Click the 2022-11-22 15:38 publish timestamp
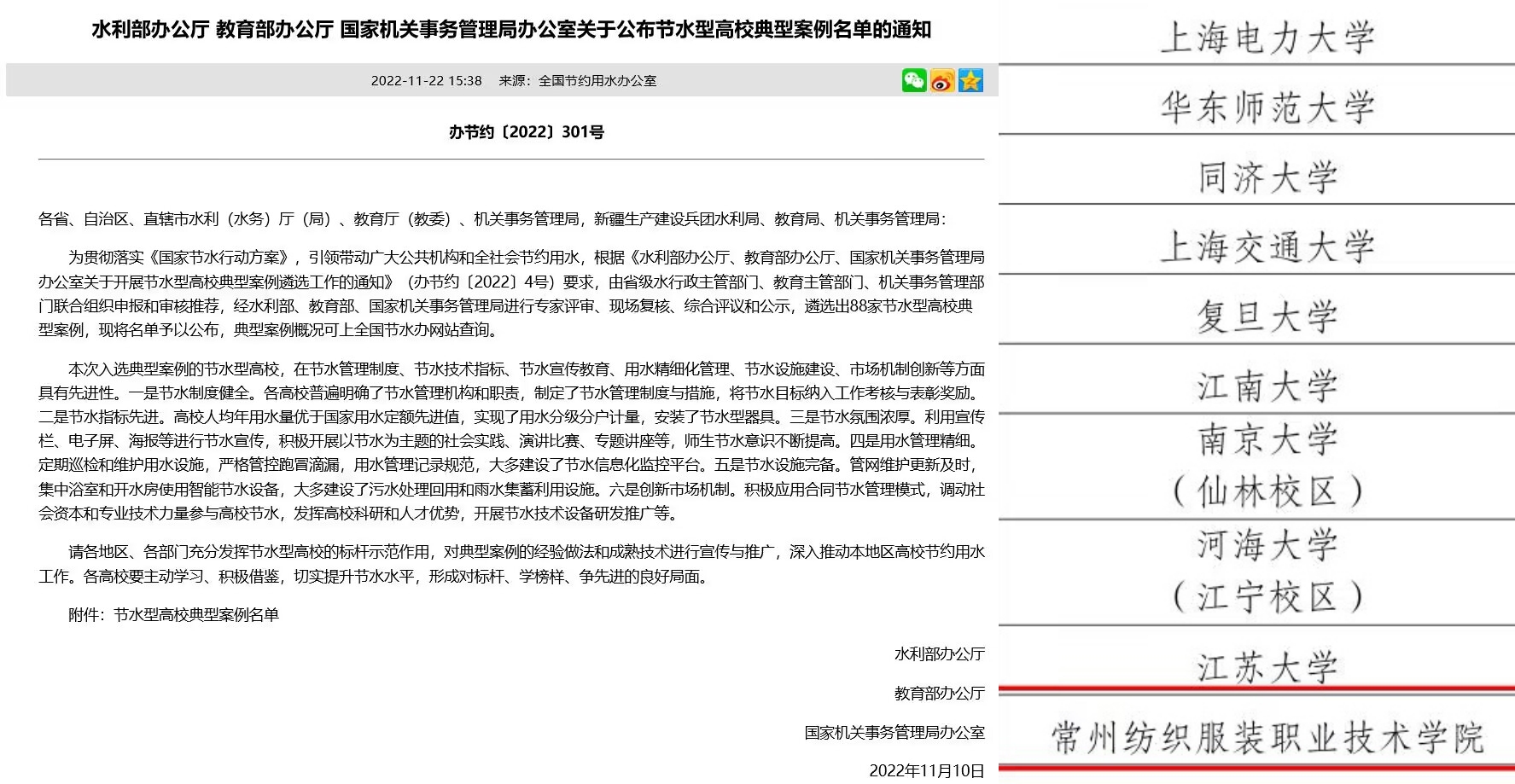 pos(426,81)
